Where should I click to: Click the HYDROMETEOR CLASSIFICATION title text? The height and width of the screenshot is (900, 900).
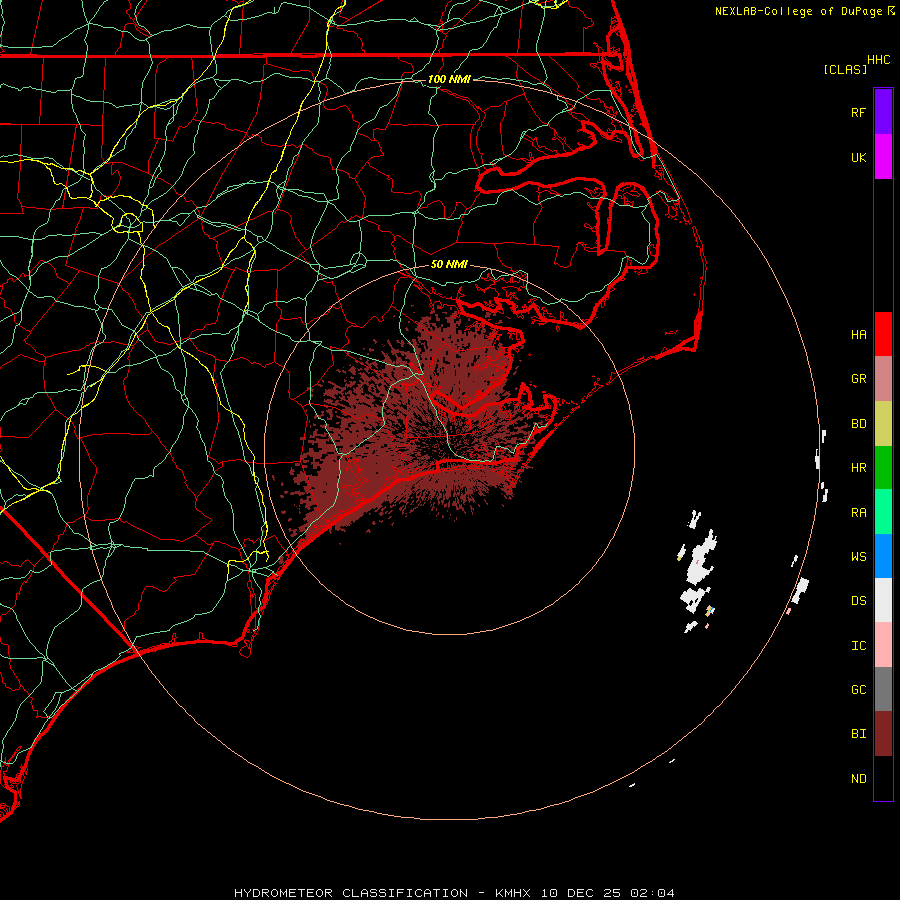(351, 893)
